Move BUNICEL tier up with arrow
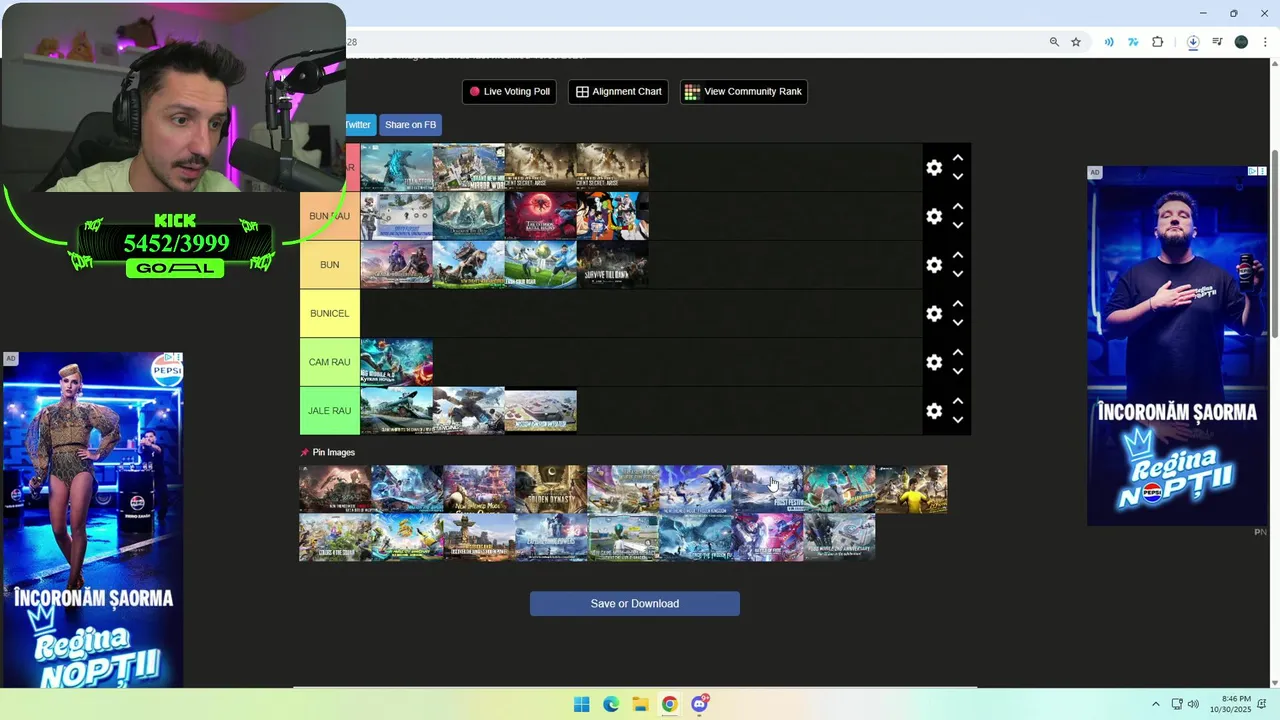The width and height of the screenshot is (1280, 720). [958, 303]
